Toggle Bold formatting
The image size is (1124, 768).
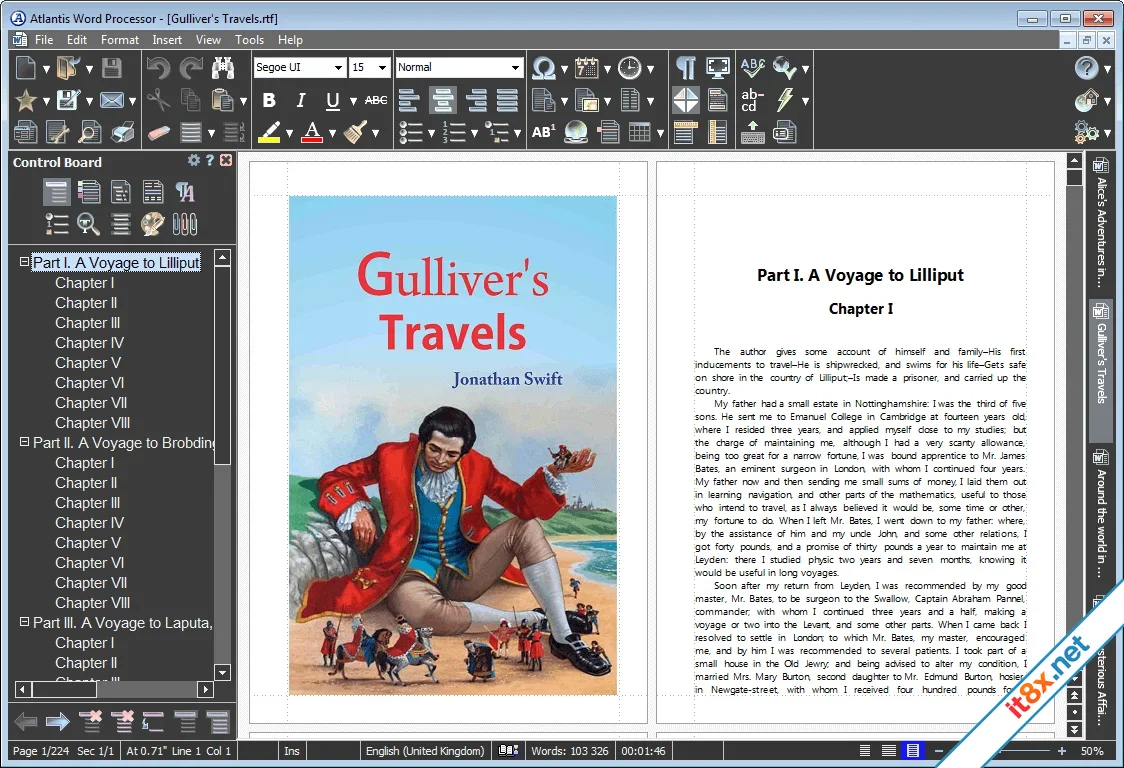(269, 100)
